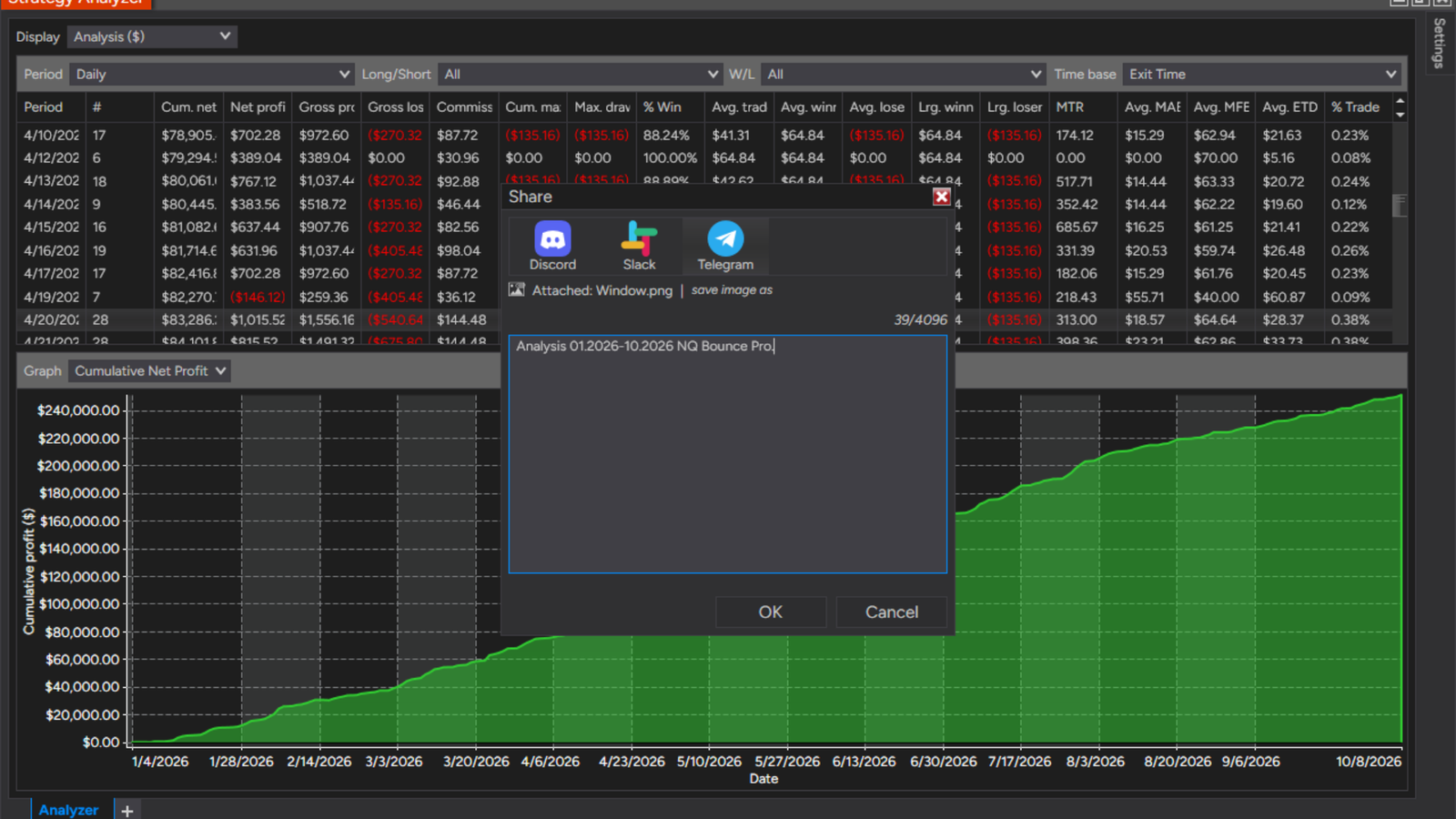
Task: Open the Settings side panel
Action: [x=1439, y=43]
